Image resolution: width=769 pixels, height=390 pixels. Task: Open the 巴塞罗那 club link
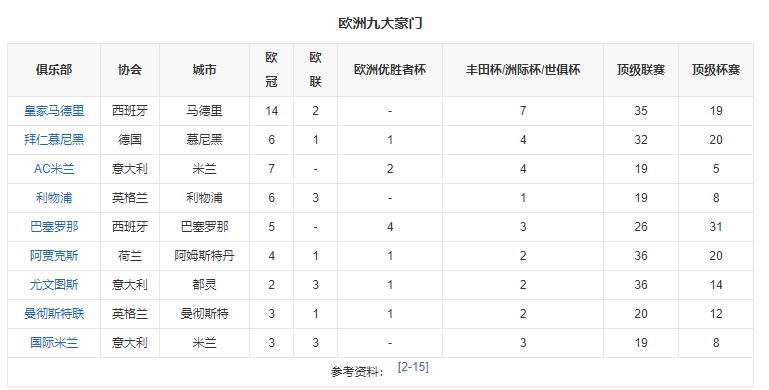point(54,227)
